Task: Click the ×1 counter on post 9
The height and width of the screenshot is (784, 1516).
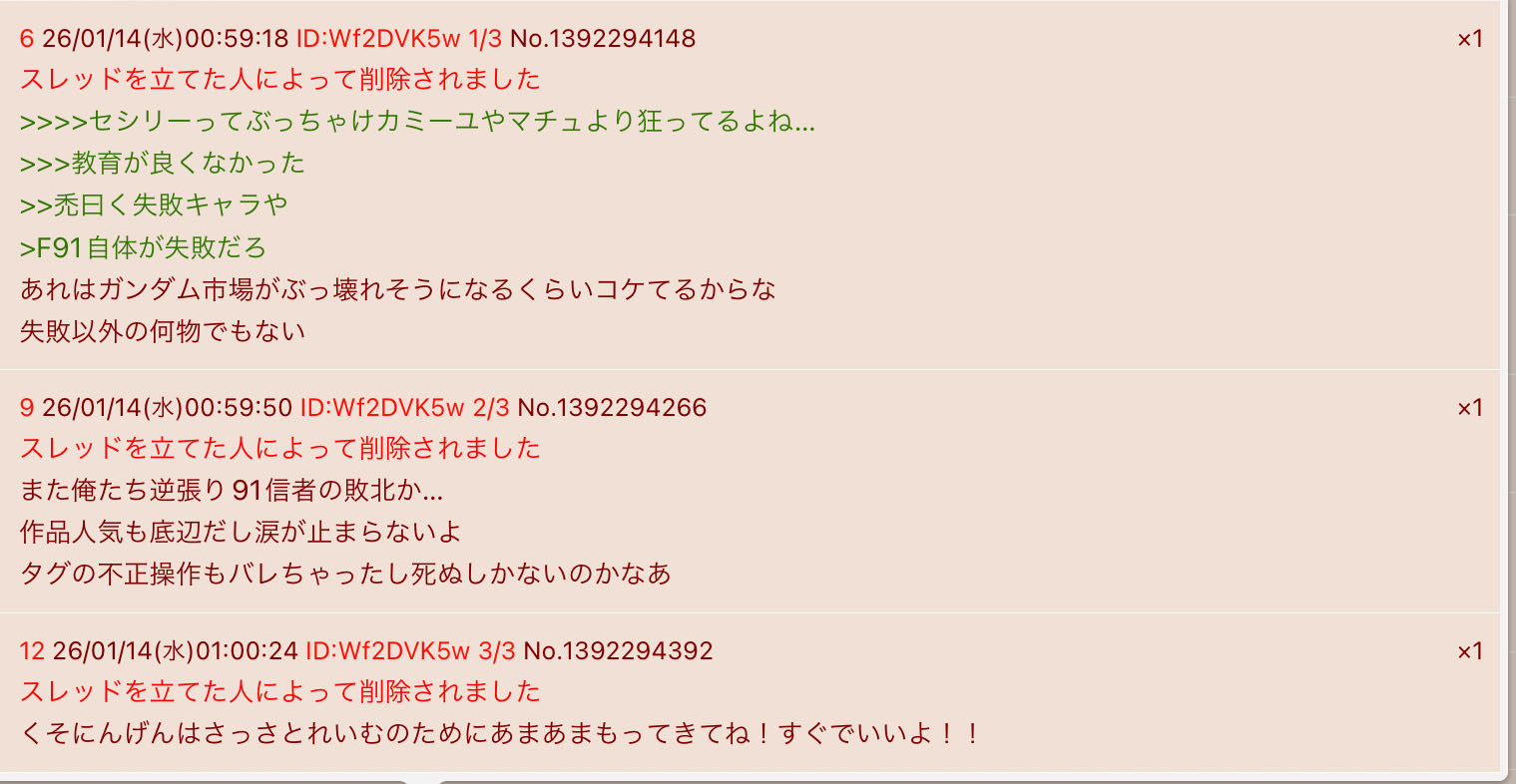Action: [x=1470, y=408]
